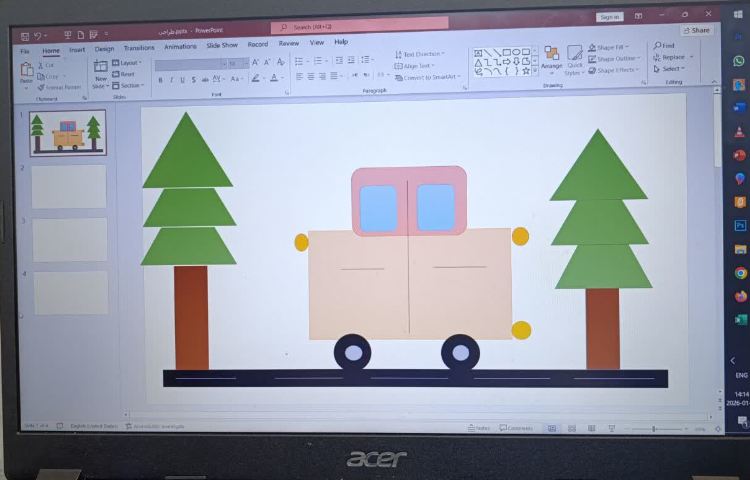Click the Sign in button
This screenshot has width=750, height=480.
(x=609, y=17)
